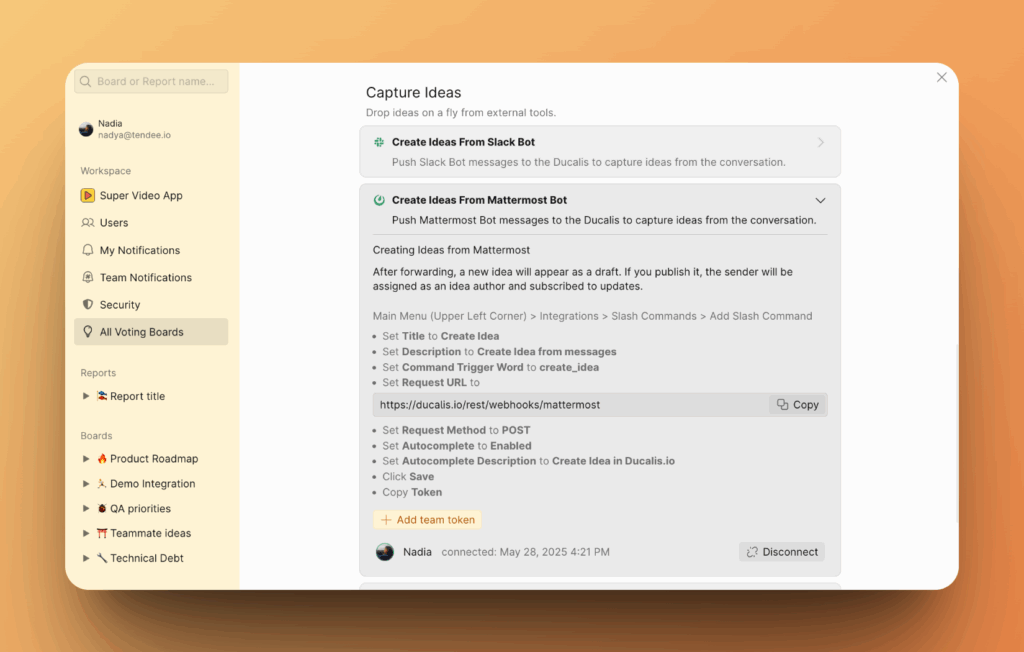
Task: Click the Users people icon in sidebar
Action: pos(88,223)
